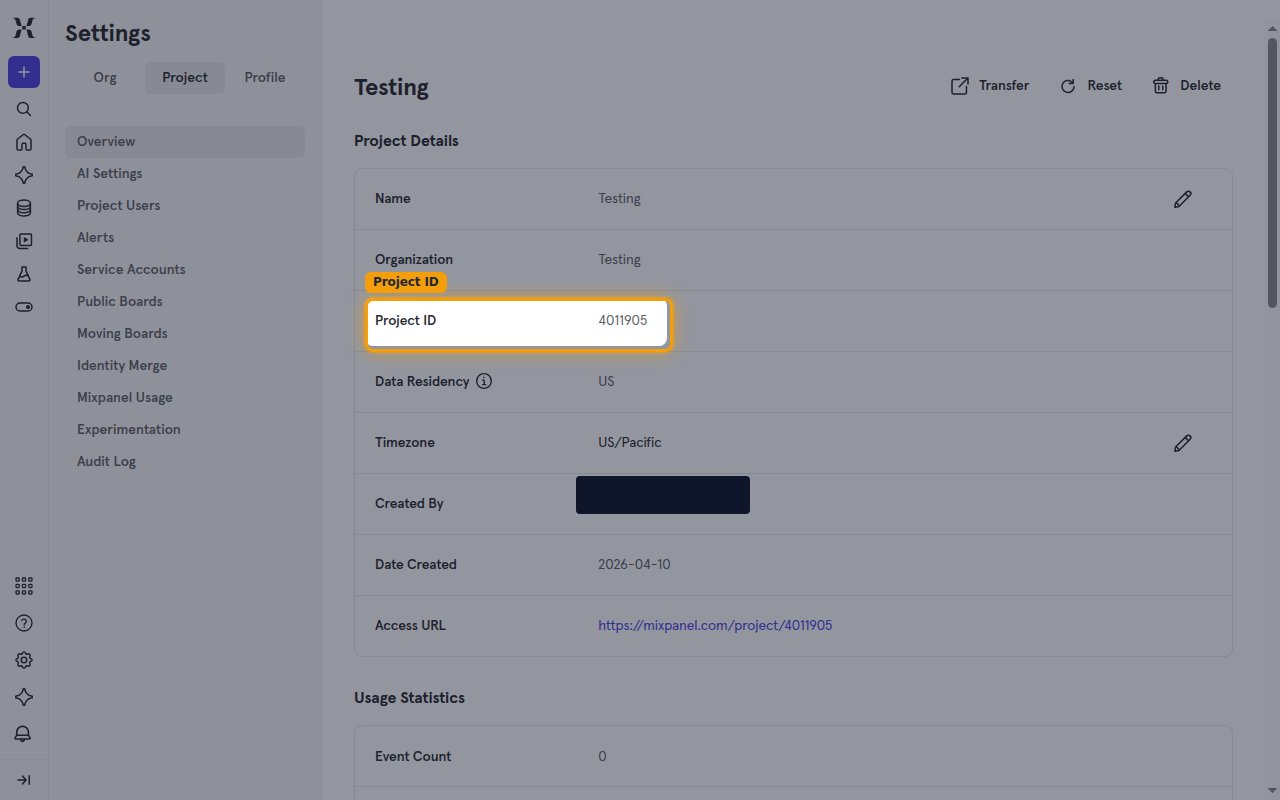The width and height of the screenshot is (1280, 800).
Task: Open Mixpanel Usage section
Action: coord(185,397)
